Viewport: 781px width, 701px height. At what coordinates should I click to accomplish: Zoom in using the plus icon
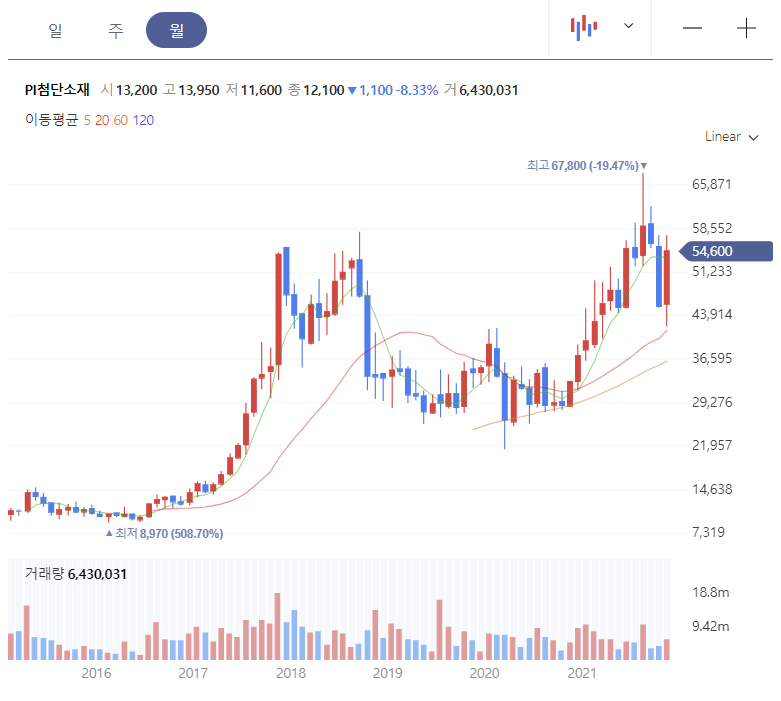tap(746, 28)
